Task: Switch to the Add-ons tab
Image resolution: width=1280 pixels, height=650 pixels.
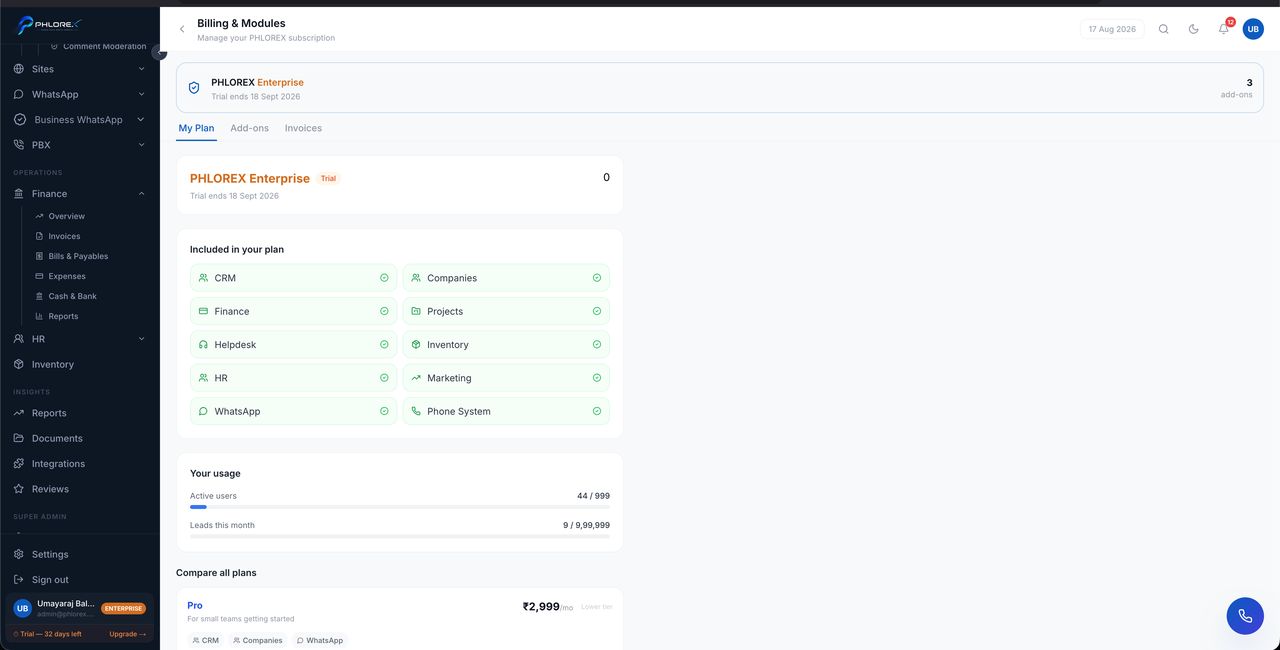Action: click(x=250, y=128)
